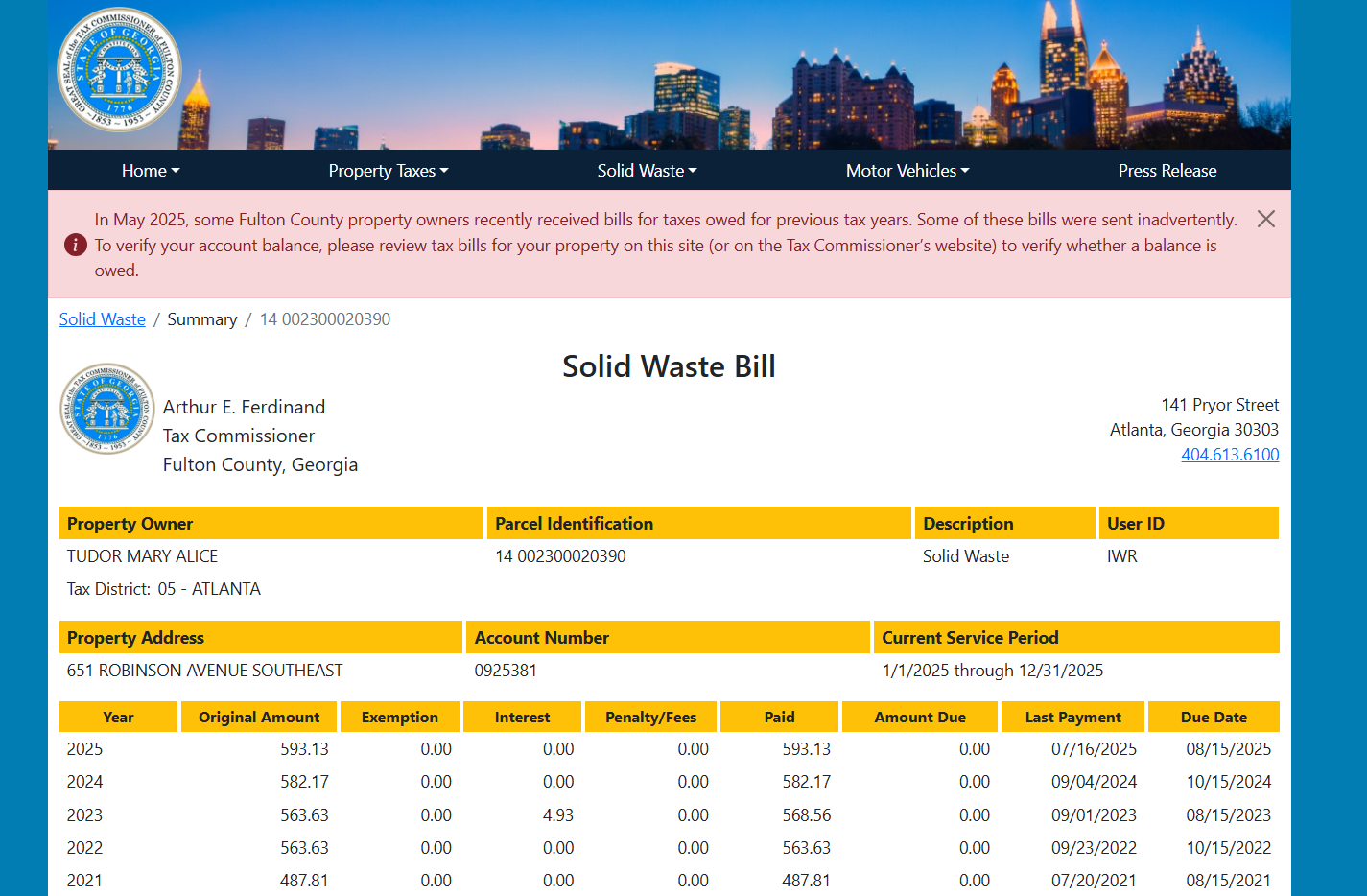Click the Summary breadcrumb item

[x=201, y=319]
